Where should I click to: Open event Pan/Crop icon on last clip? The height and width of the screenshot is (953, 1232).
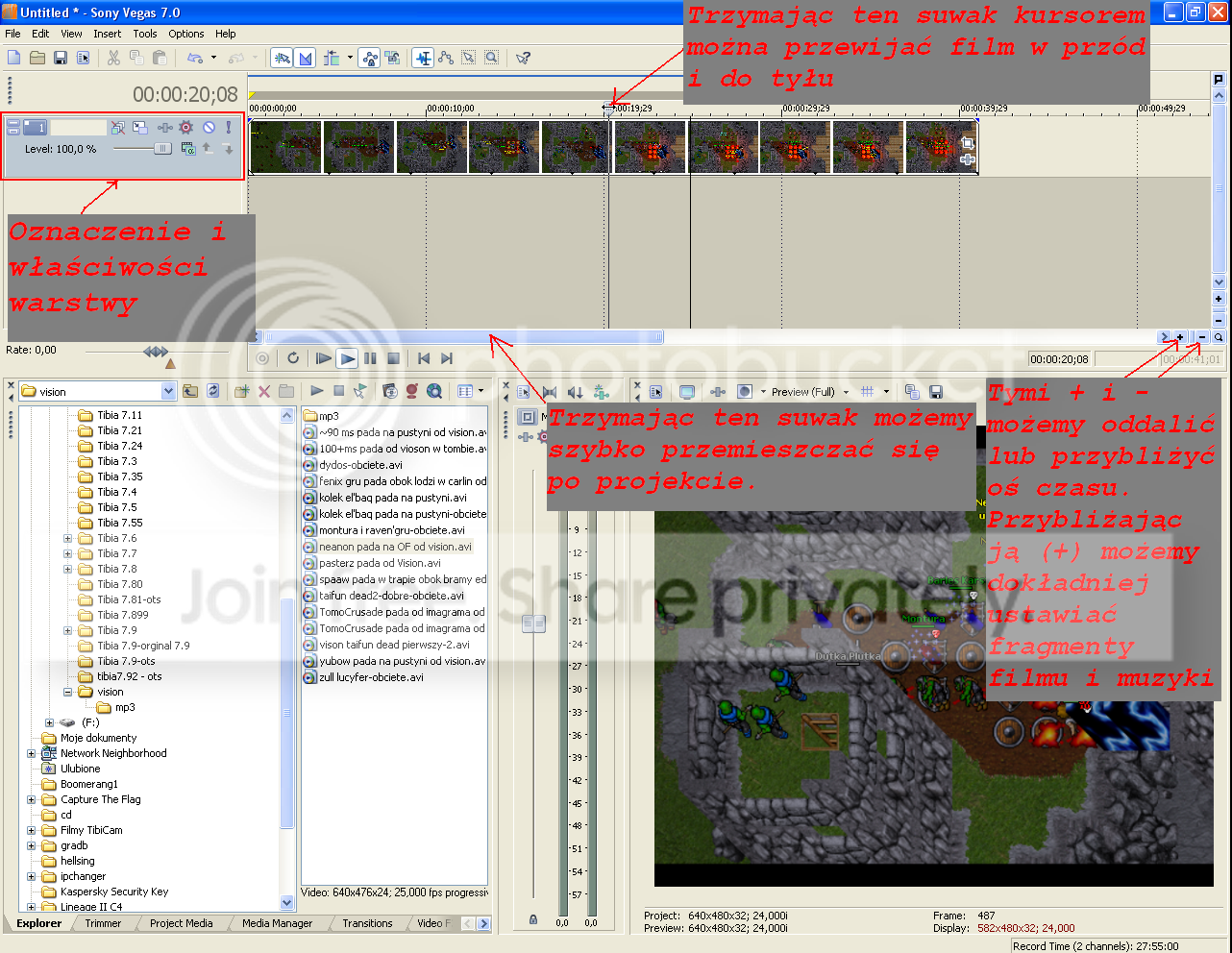(968, 143)
